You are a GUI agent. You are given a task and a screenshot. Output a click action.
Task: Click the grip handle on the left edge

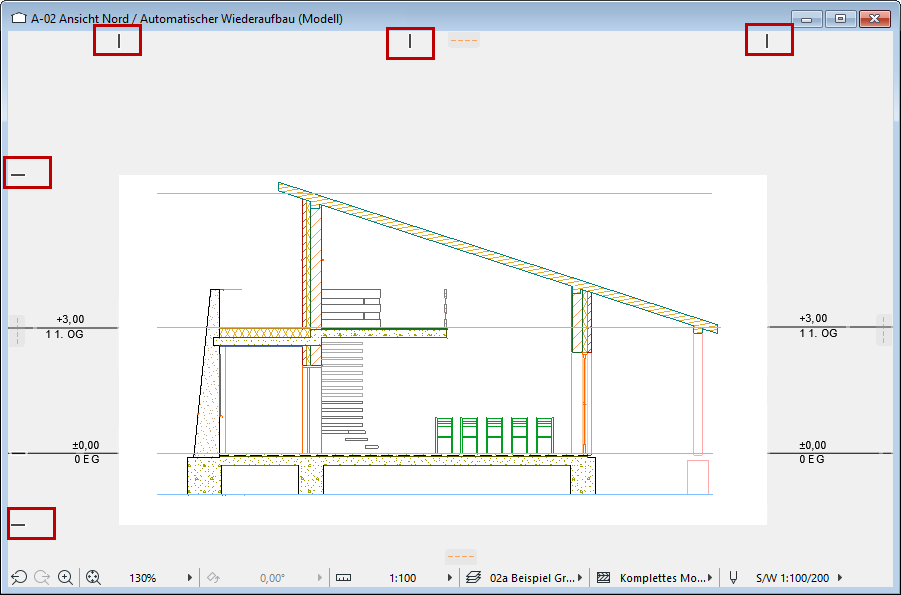point(16,330)
